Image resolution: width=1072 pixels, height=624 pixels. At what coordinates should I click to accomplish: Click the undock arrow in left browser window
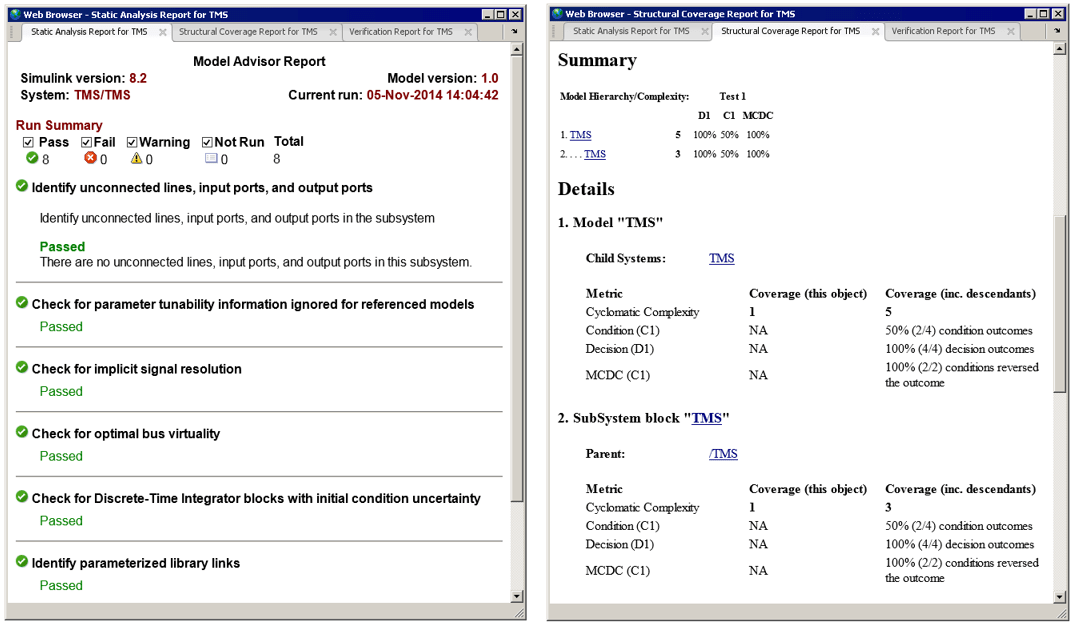(515, 32)
